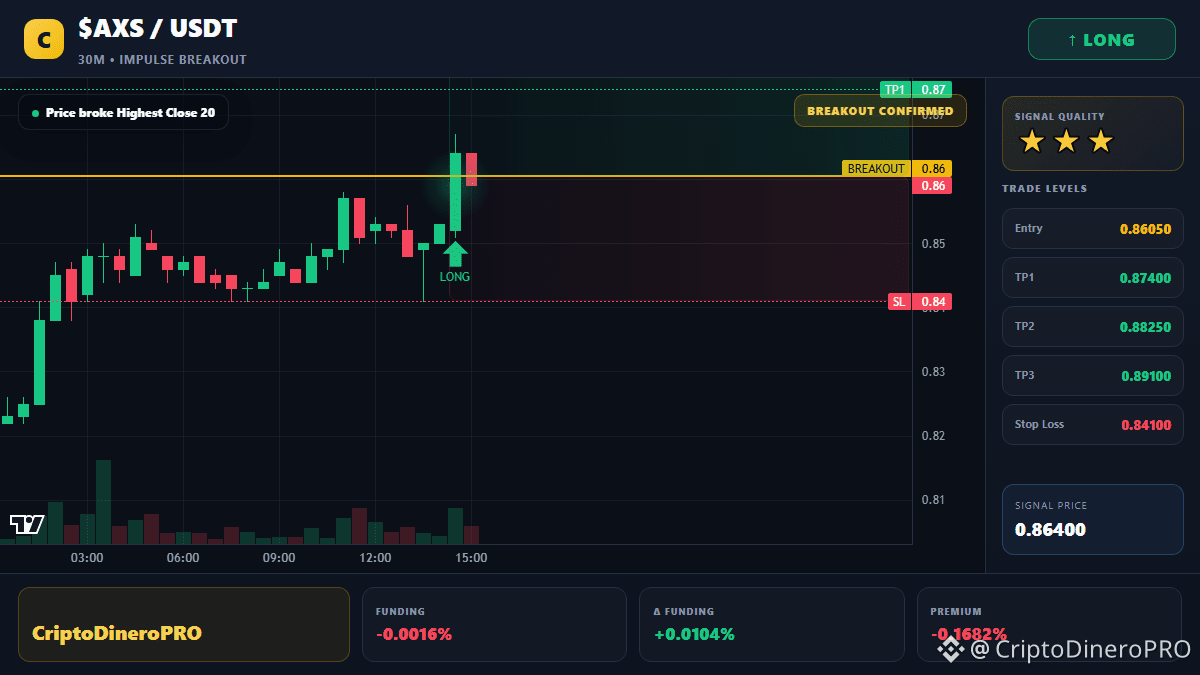Click the first signal quality star
This screenshot has height=675, width=1200.
[1032, 142]
